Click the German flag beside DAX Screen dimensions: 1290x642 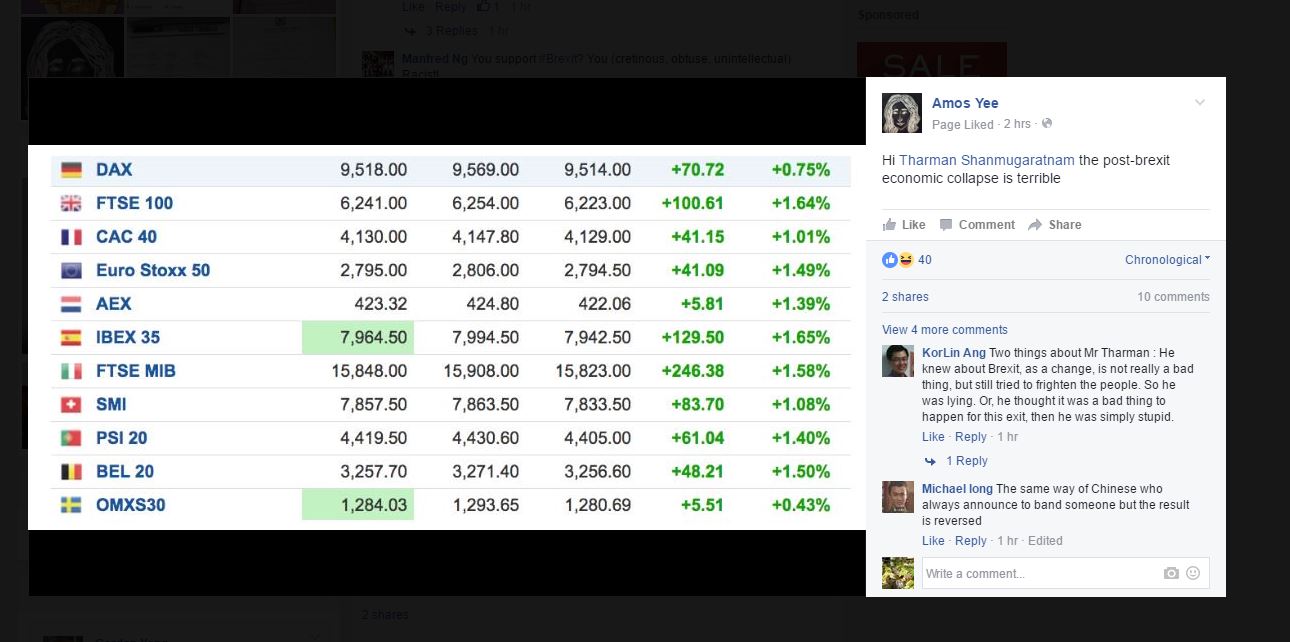71,170
